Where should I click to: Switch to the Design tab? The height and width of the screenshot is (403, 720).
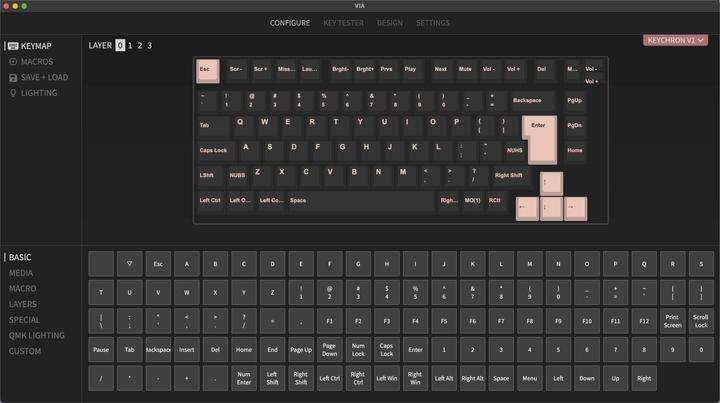(x=389, y=22)
